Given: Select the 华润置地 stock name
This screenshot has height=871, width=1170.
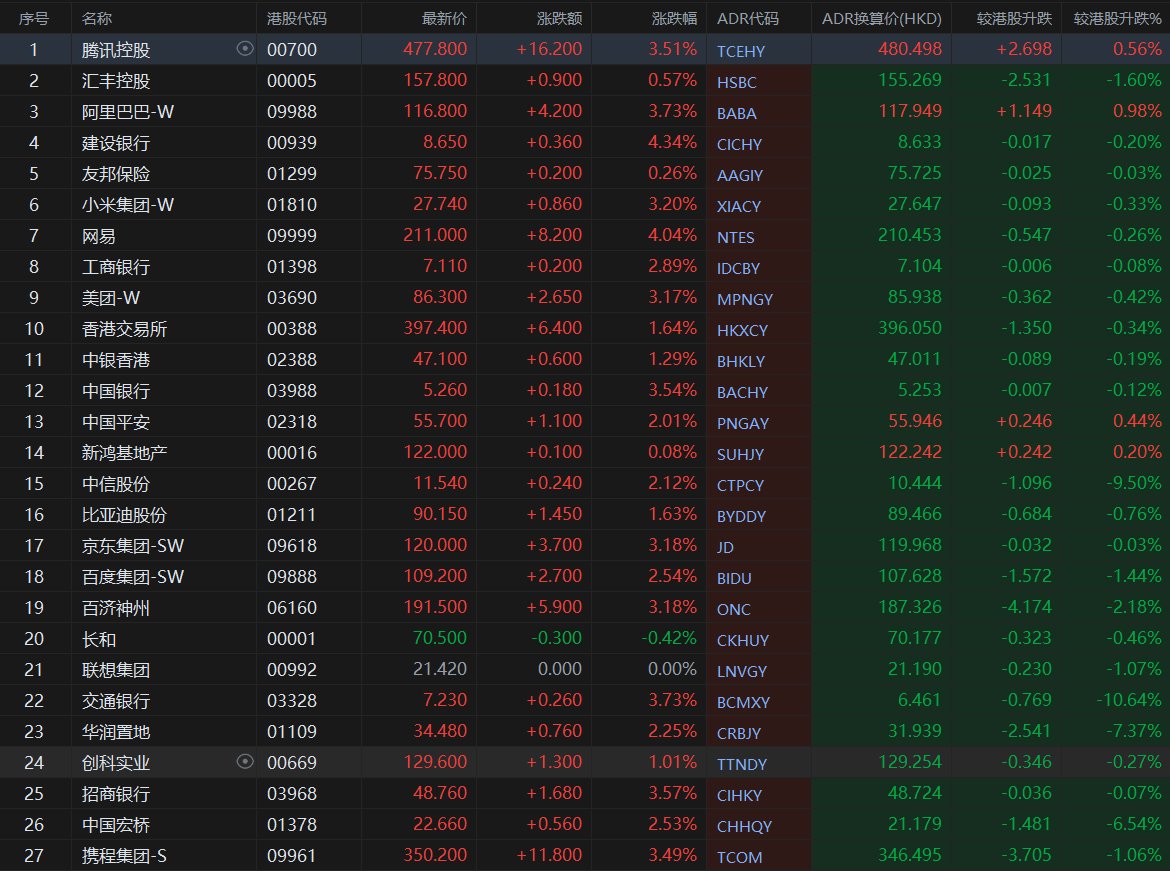Looking at the screenshot, I should [x=116, y=731].
